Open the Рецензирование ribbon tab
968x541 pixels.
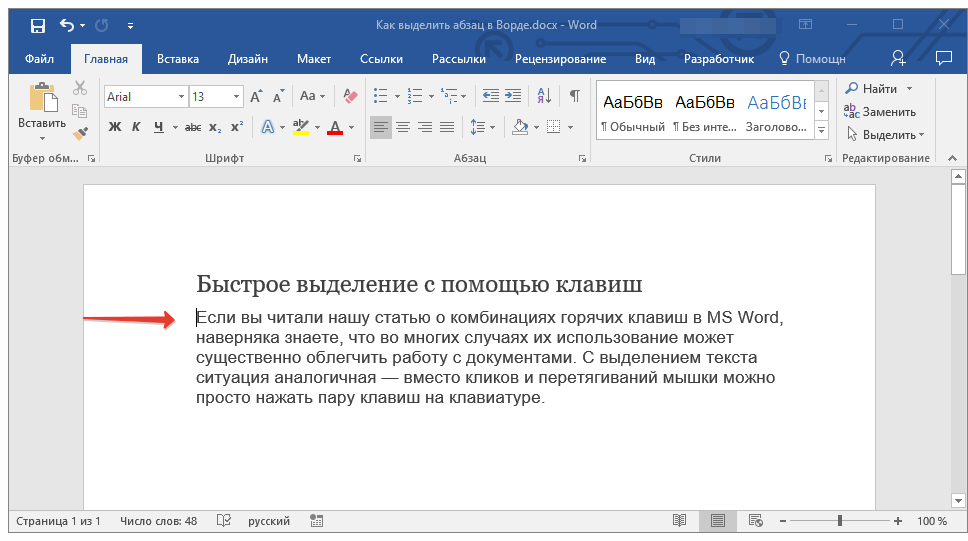(560, 59)
